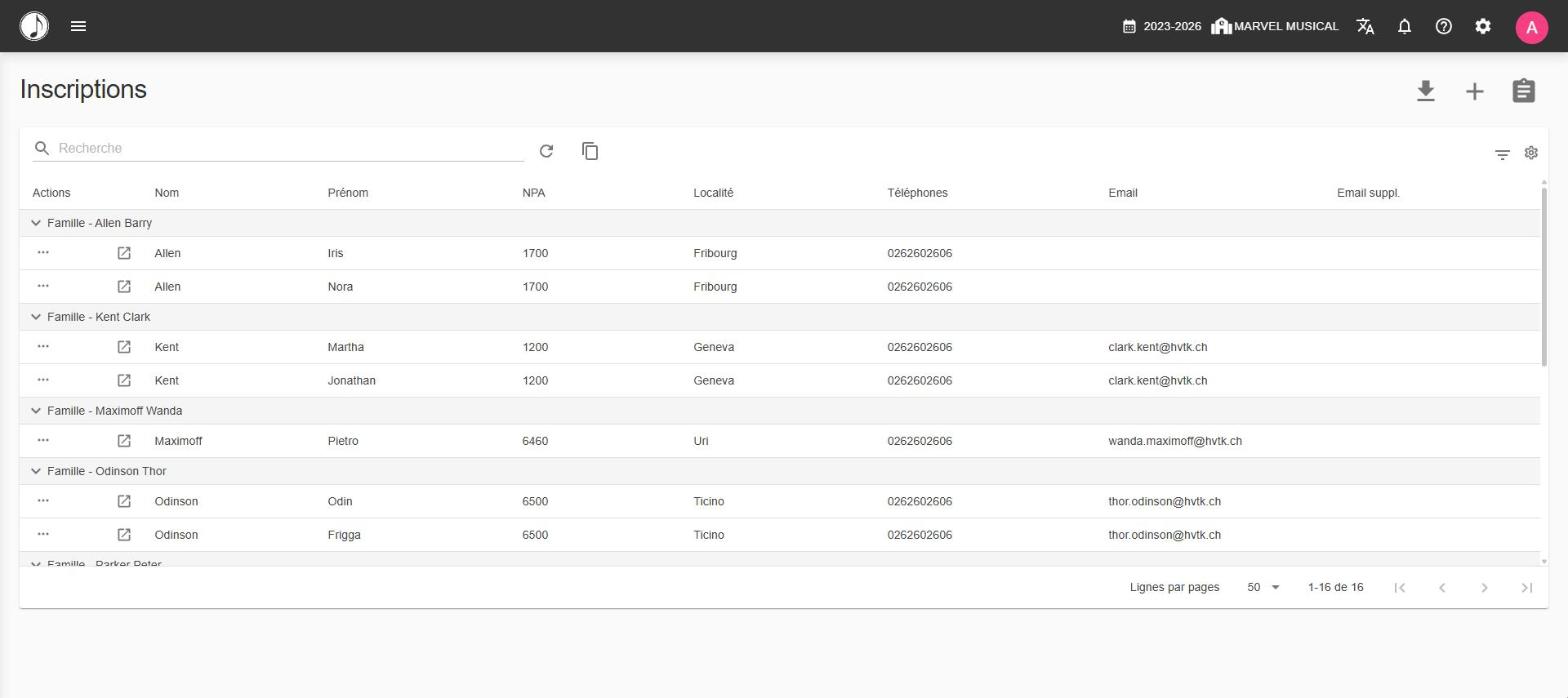Open the help question mark icon
The image size is (1568, 698).
click(1443, 26)
